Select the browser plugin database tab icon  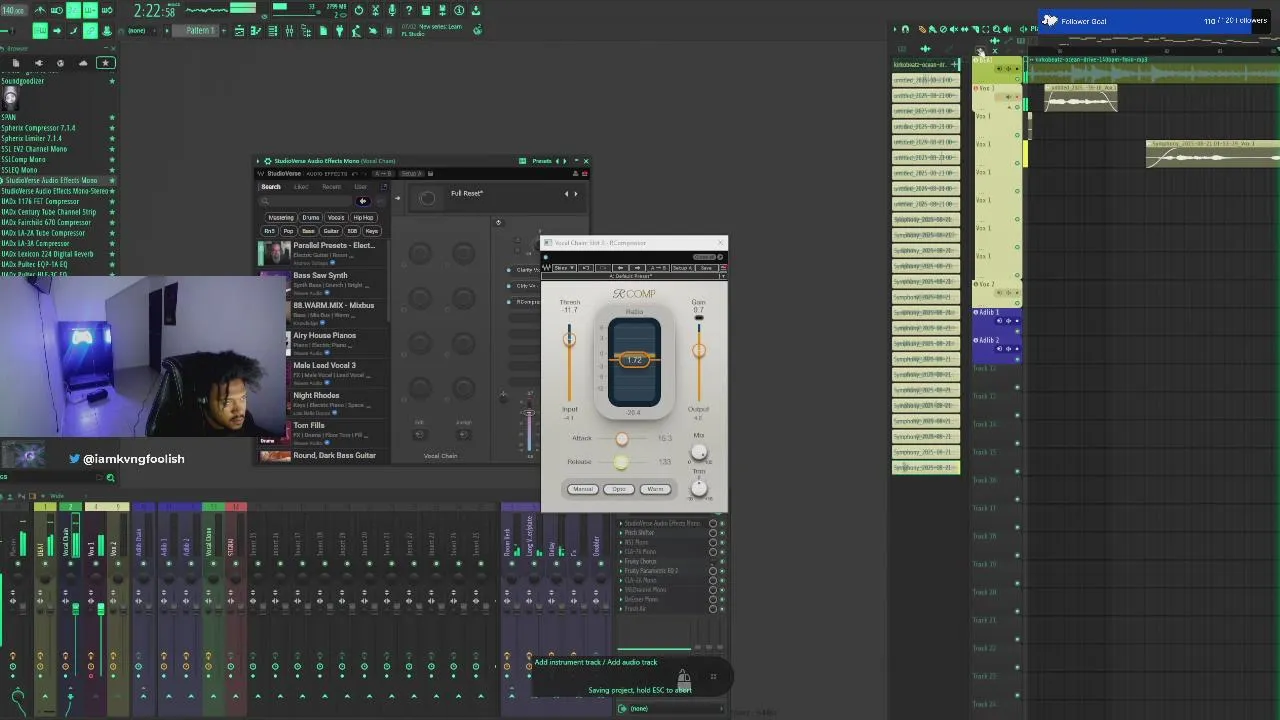38,62
